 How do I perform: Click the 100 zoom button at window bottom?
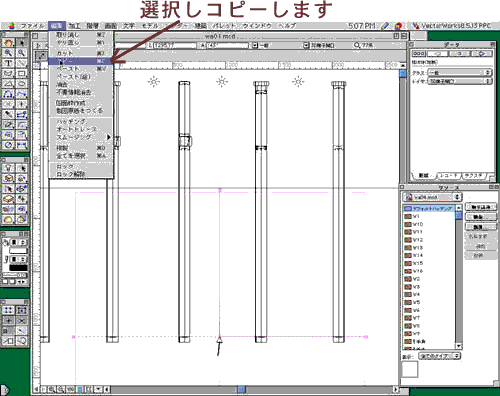tap(70, 389)
